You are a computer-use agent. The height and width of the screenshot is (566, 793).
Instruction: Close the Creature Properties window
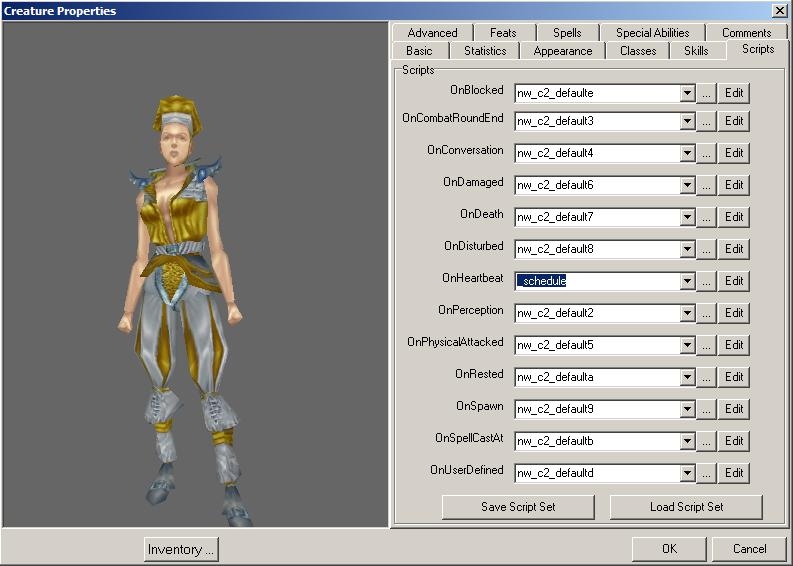tap(779, 10)
